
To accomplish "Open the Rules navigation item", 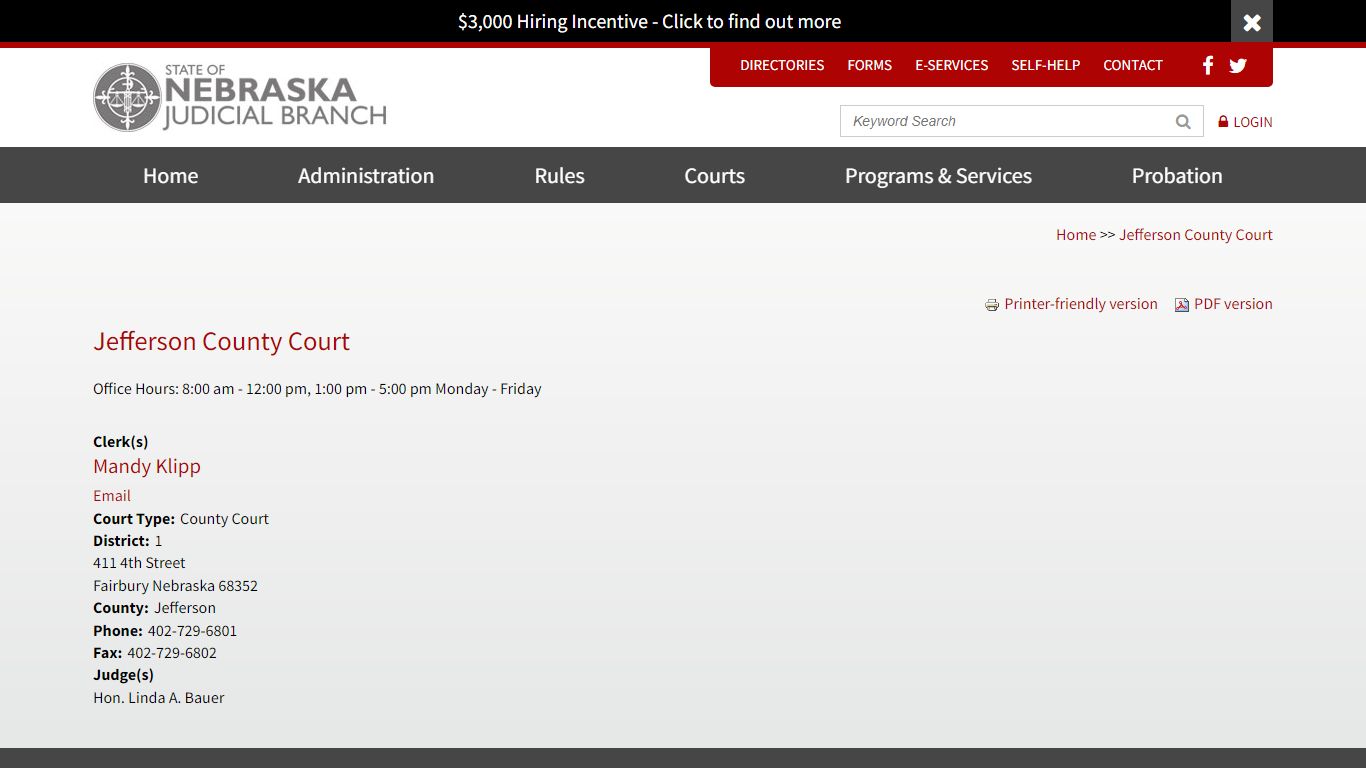I will click(x=559, y=175).
